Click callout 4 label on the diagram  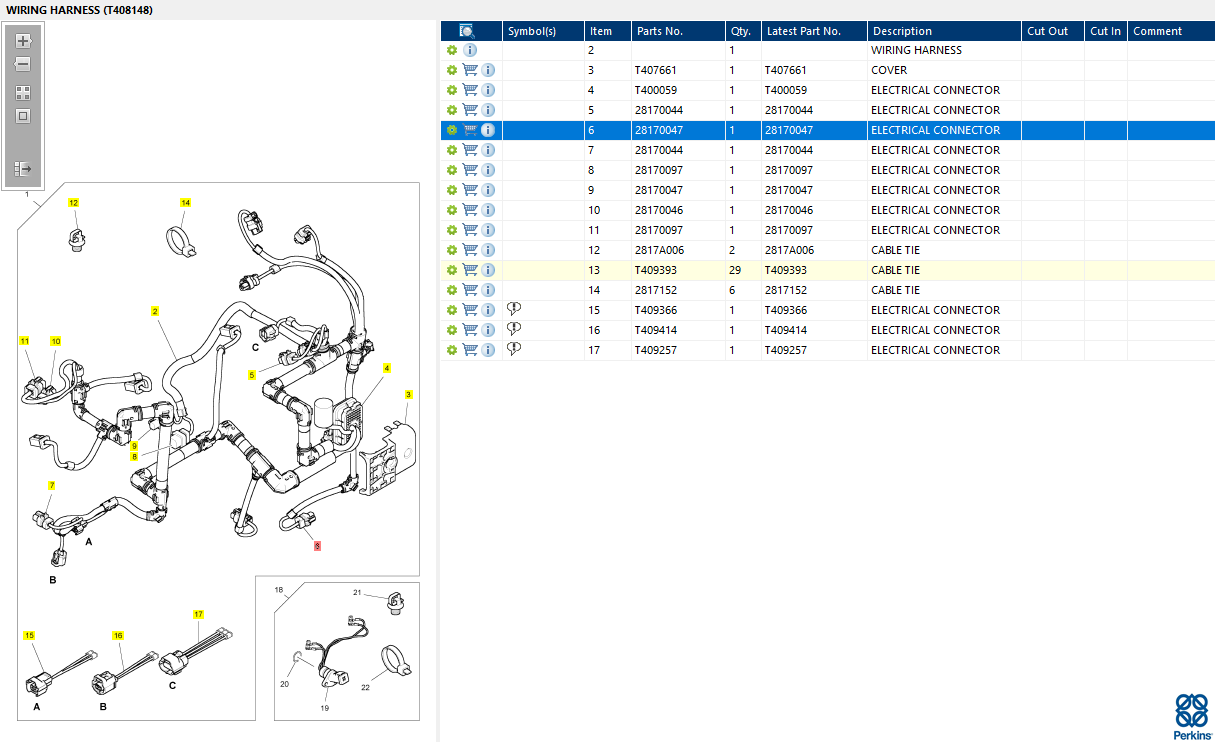click(387, 369)
